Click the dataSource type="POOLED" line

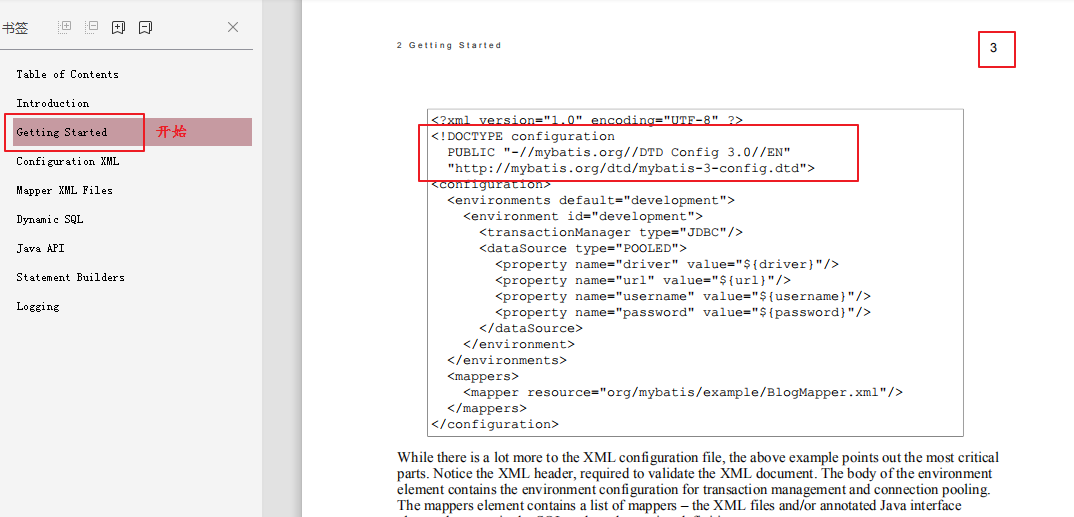(x=583, y=249)
